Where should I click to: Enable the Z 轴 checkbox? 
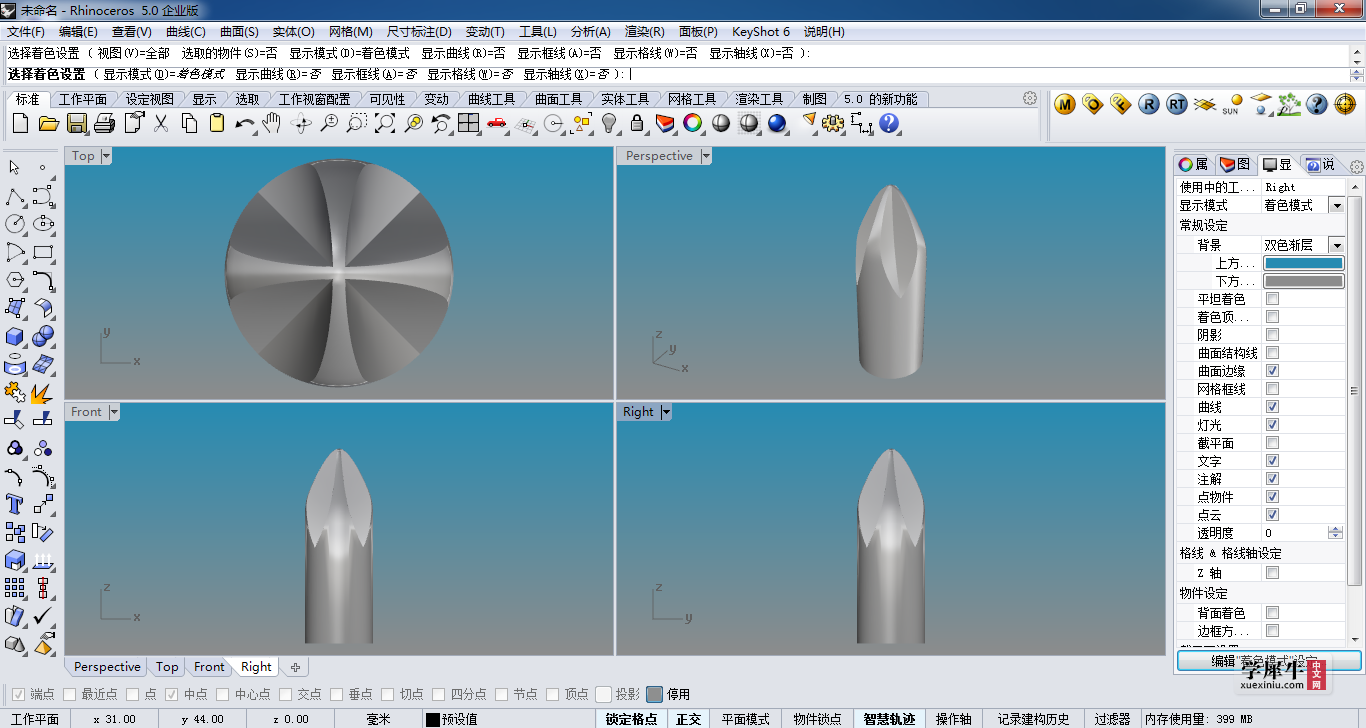pos(1272,573)
